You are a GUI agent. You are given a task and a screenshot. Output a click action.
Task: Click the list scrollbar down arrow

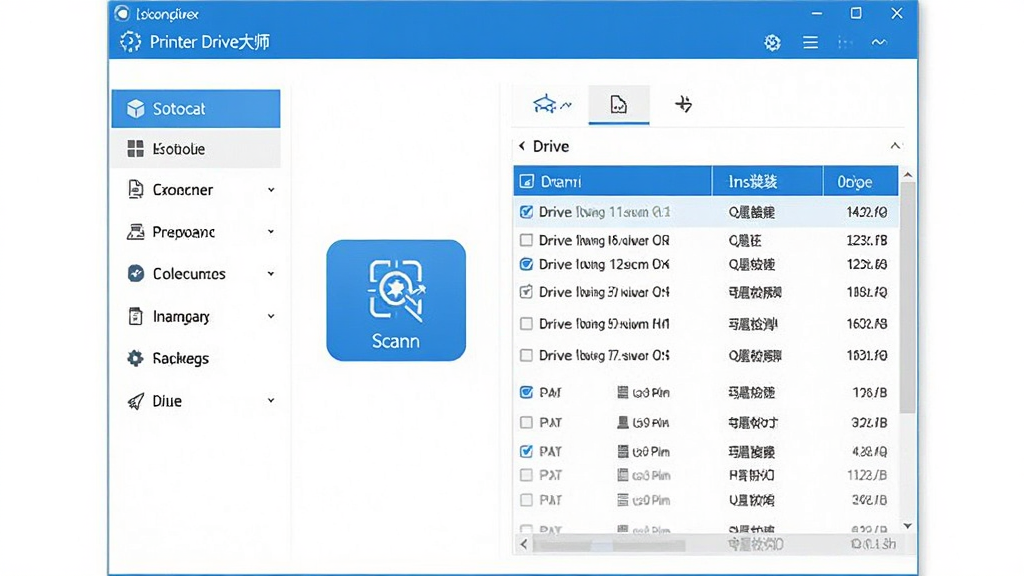pyautogui.click(x=908, y=526)
